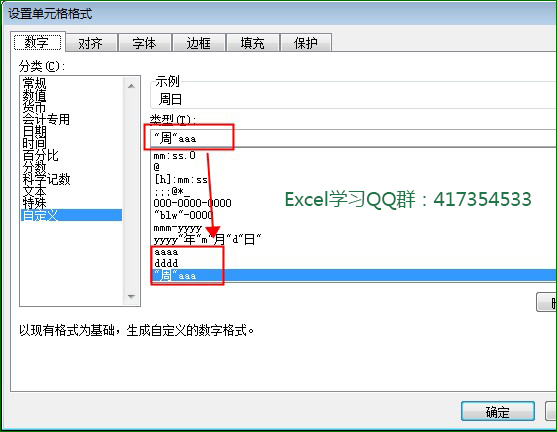The width and height of the screenshot is (557, 432).
Task: Select 科学记数 category
Action: (71, 179)
